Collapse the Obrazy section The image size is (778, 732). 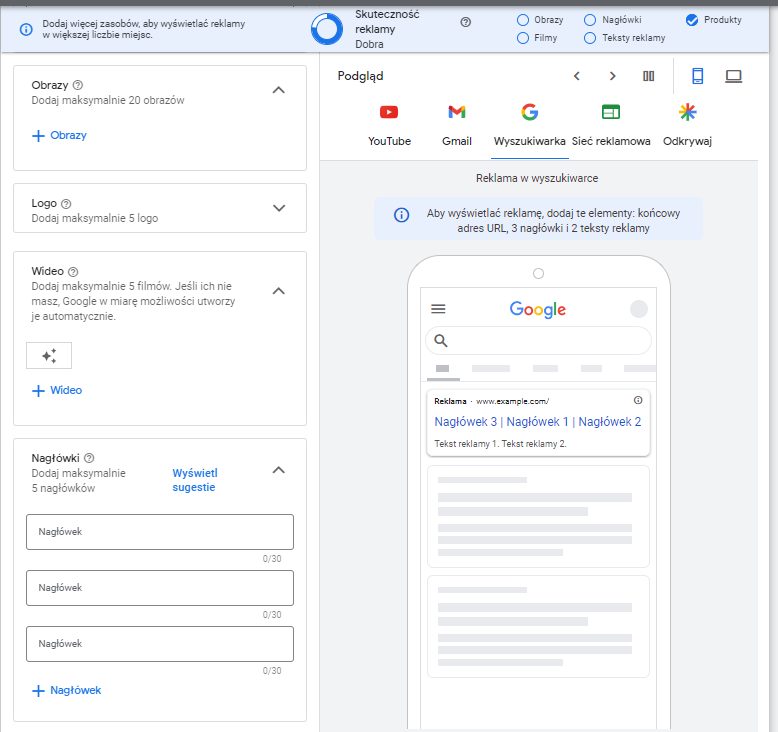tap(279, 90)
